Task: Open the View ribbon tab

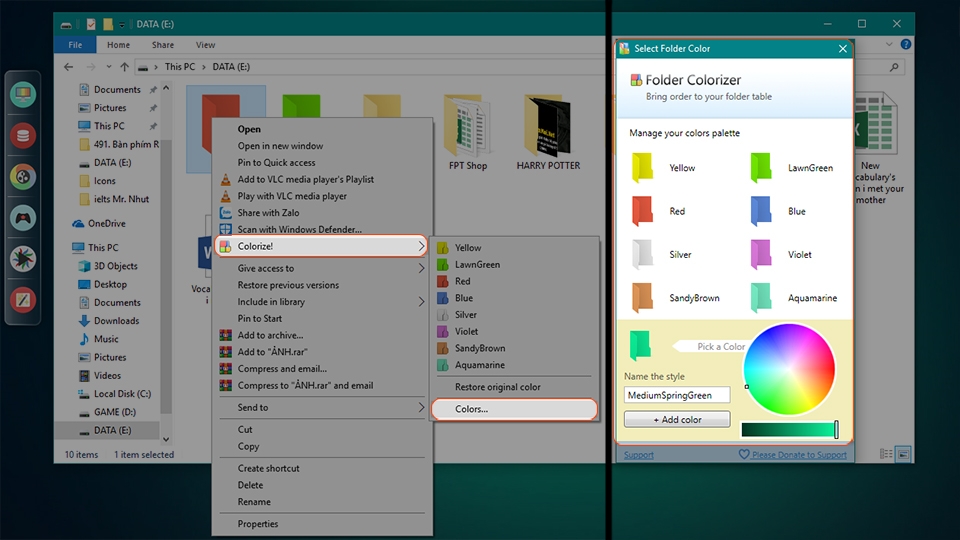Action: click(x=205, y=45)
